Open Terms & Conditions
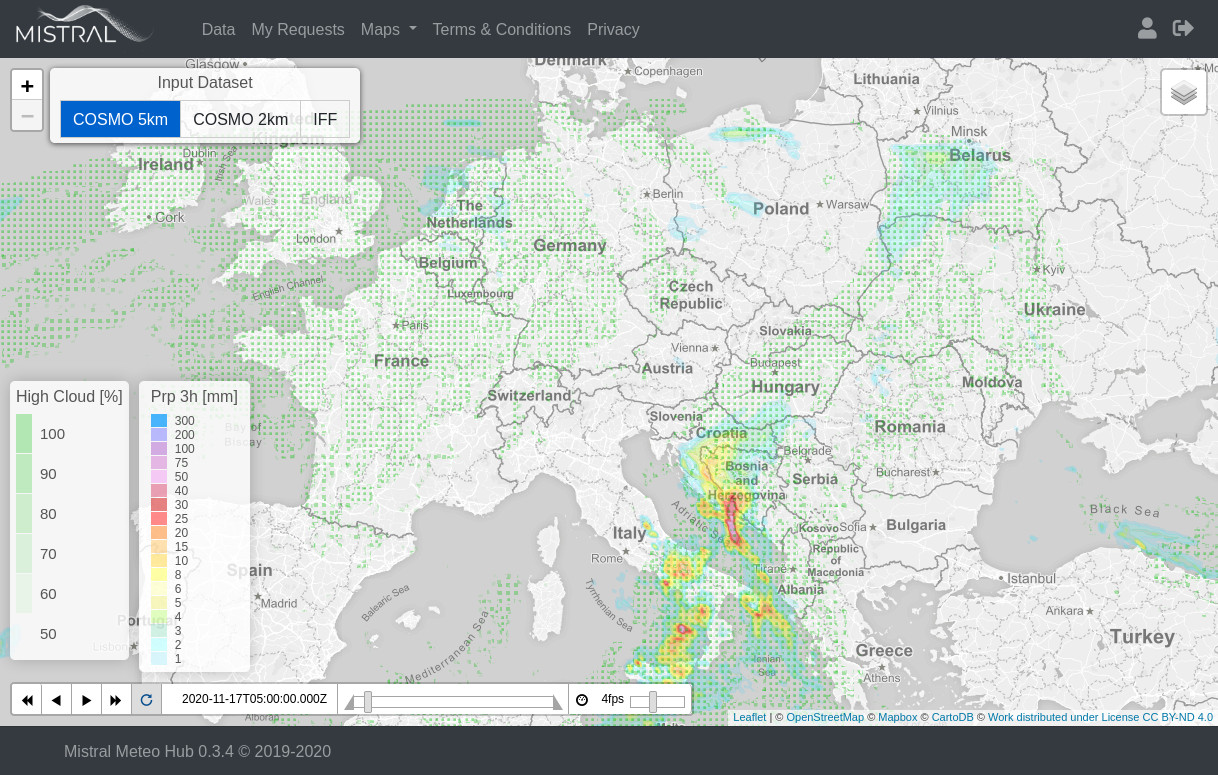Image resolution: width=1218 pixels, height=775 pixels. 502,29
